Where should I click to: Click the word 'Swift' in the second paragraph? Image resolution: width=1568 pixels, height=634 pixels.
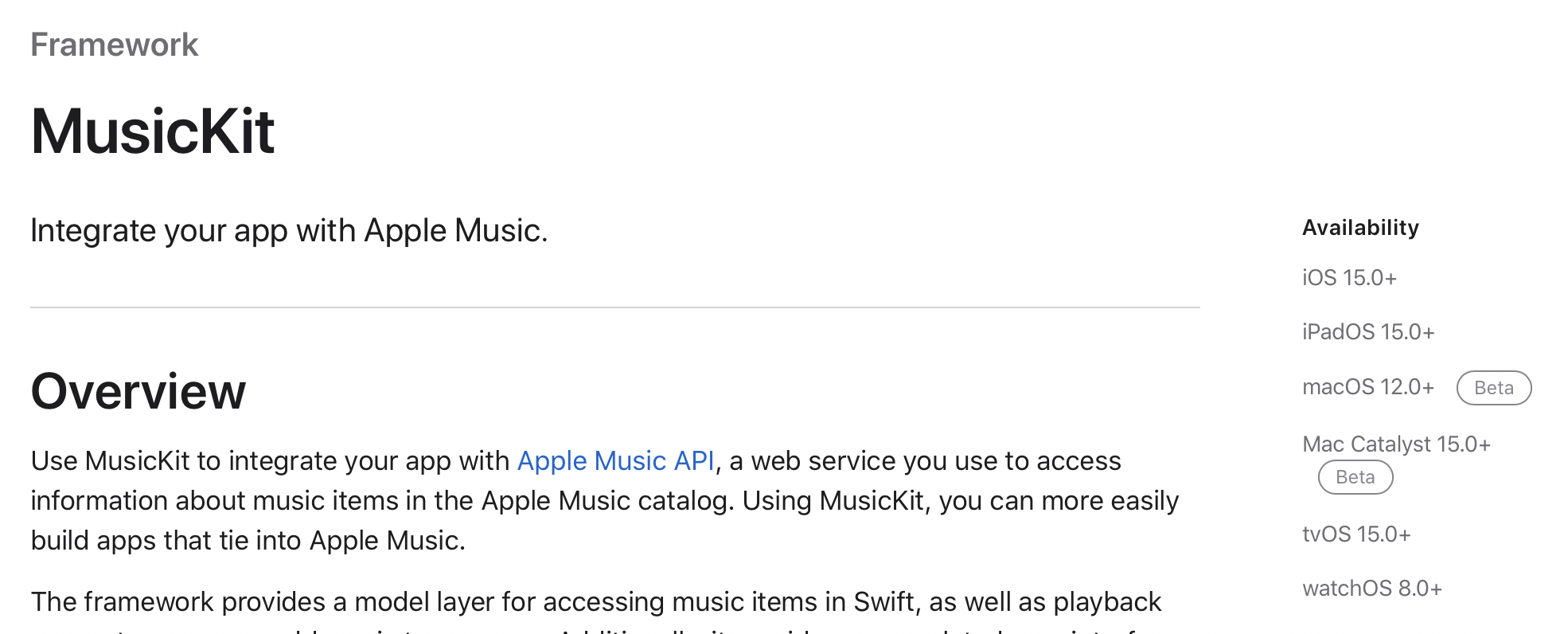(883, 602)
